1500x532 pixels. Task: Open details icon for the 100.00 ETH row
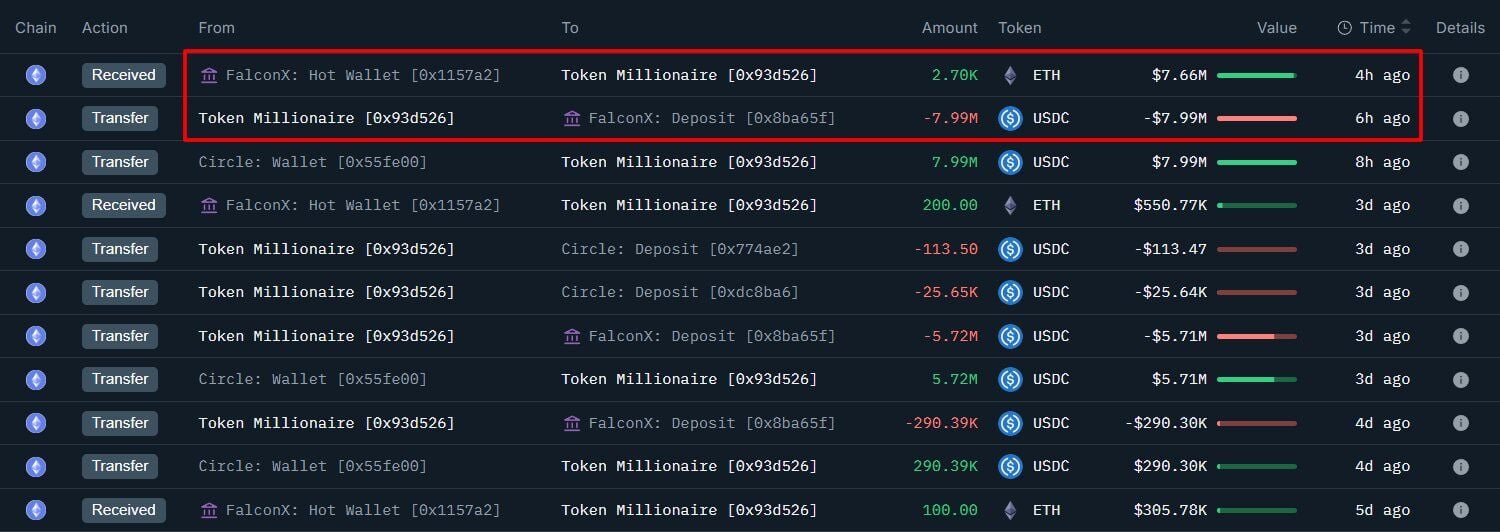[x=1460, y=510]
